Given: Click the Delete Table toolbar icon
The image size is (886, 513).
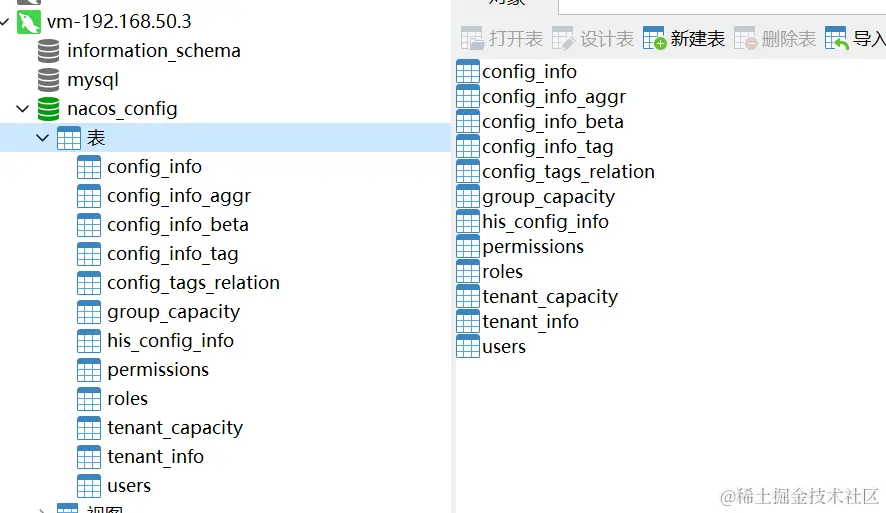Looking at the screenshot, I should click(746, 39).
